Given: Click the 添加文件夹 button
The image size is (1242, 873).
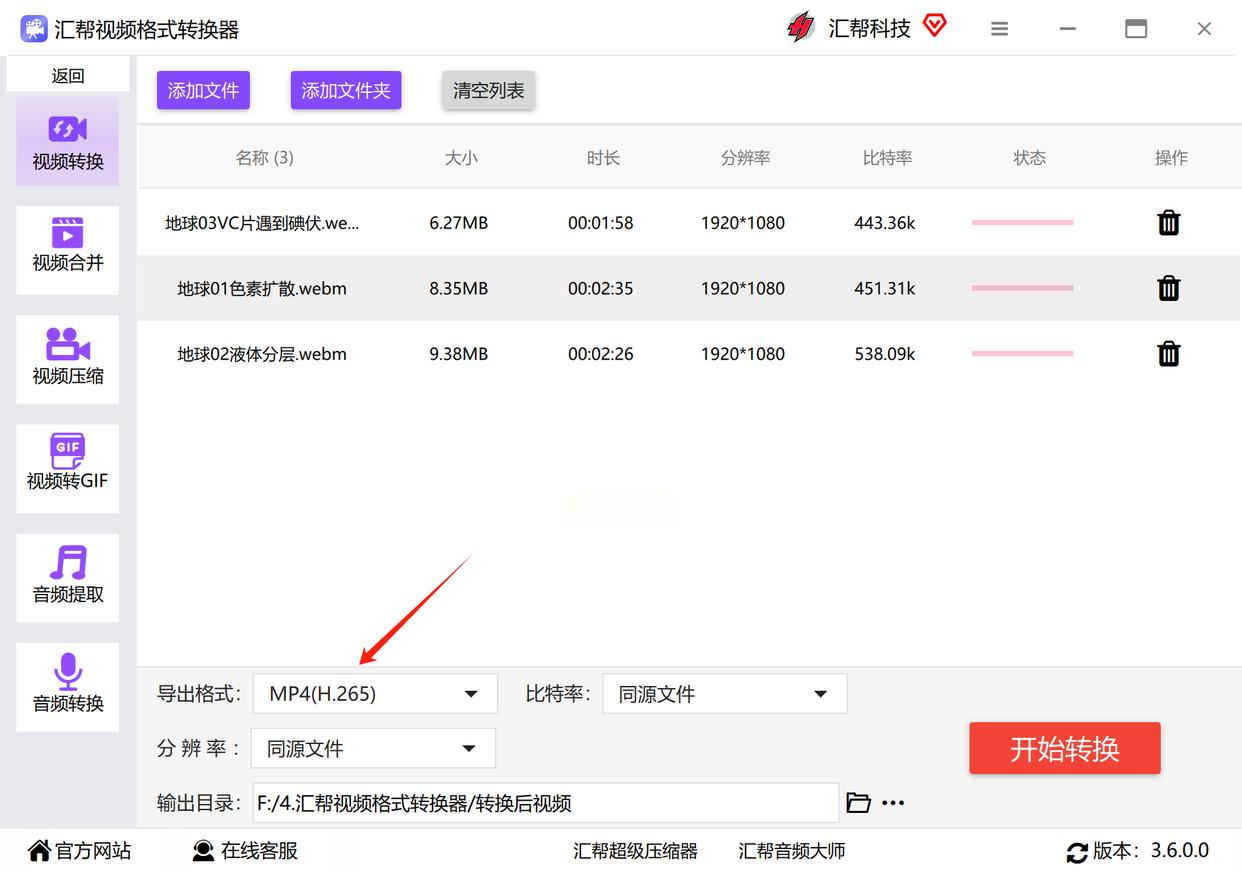Looking at the screenshot, I should [x=346, y=91].
